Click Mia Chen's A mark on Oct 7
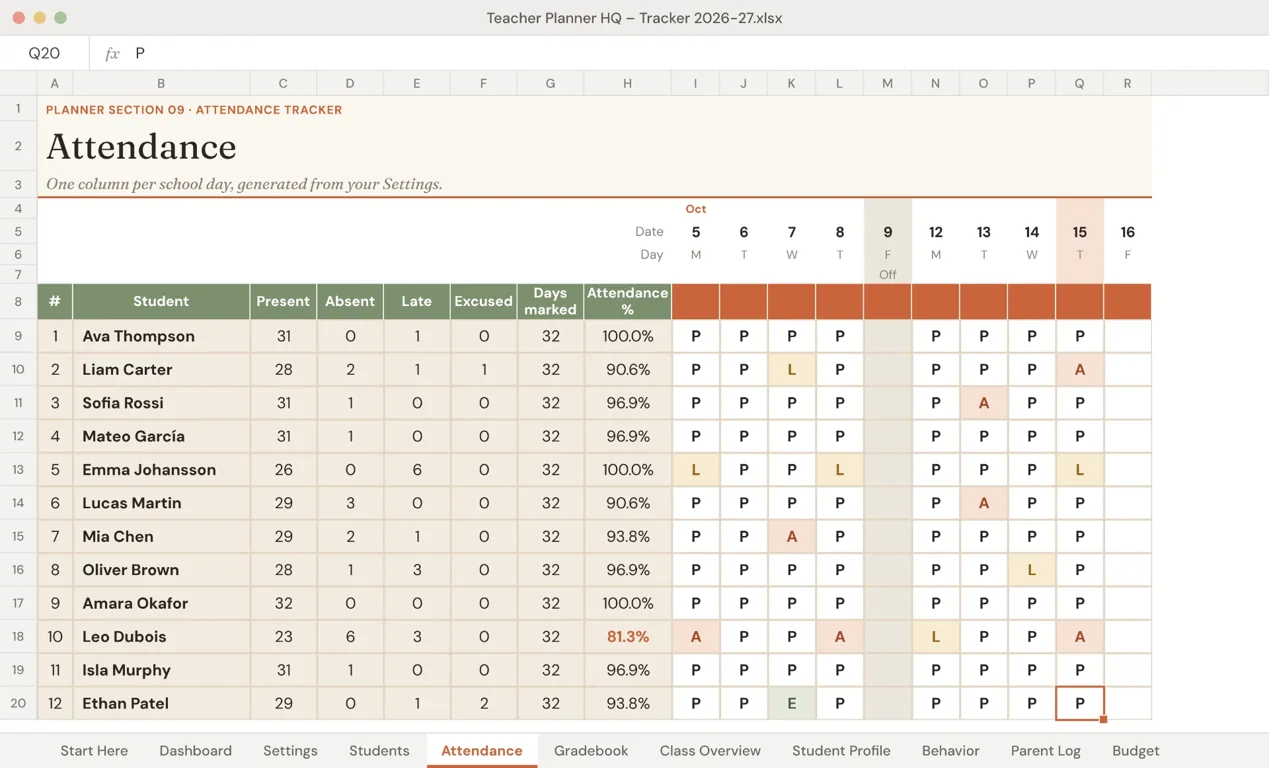 click(791, 536)
